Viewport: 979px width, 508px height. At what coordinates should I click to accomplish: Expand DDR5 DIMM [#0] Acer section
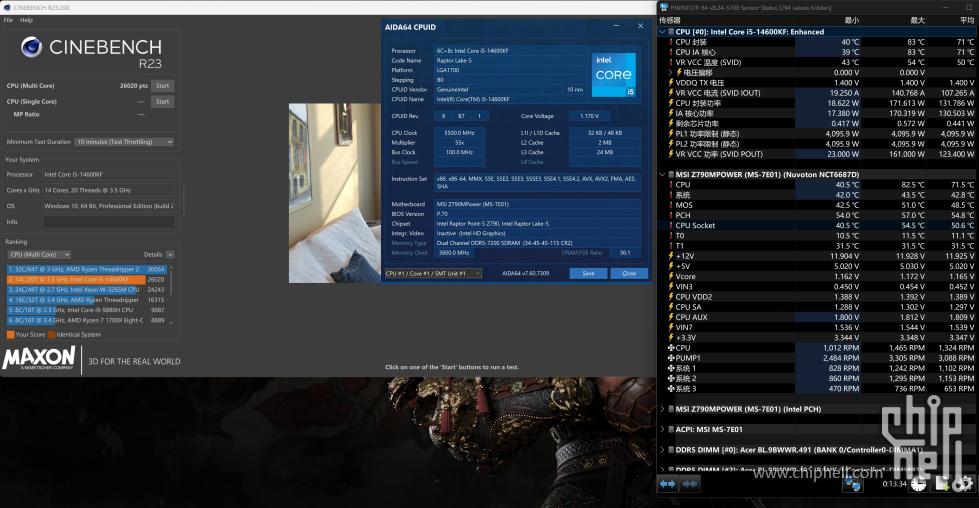click(662, 450)
